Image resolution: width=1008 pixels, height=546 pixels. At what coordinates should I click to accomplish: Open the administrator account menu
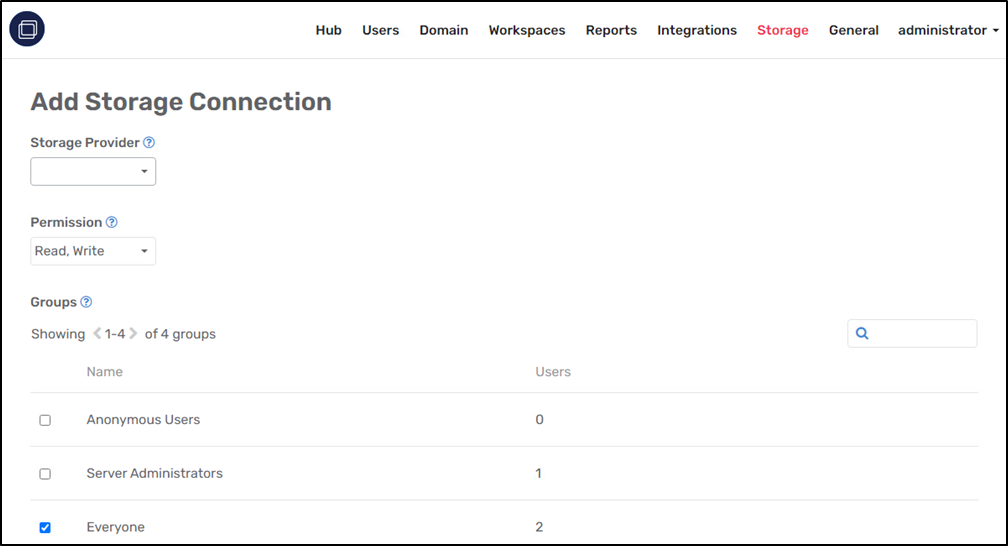pos(947,30)
